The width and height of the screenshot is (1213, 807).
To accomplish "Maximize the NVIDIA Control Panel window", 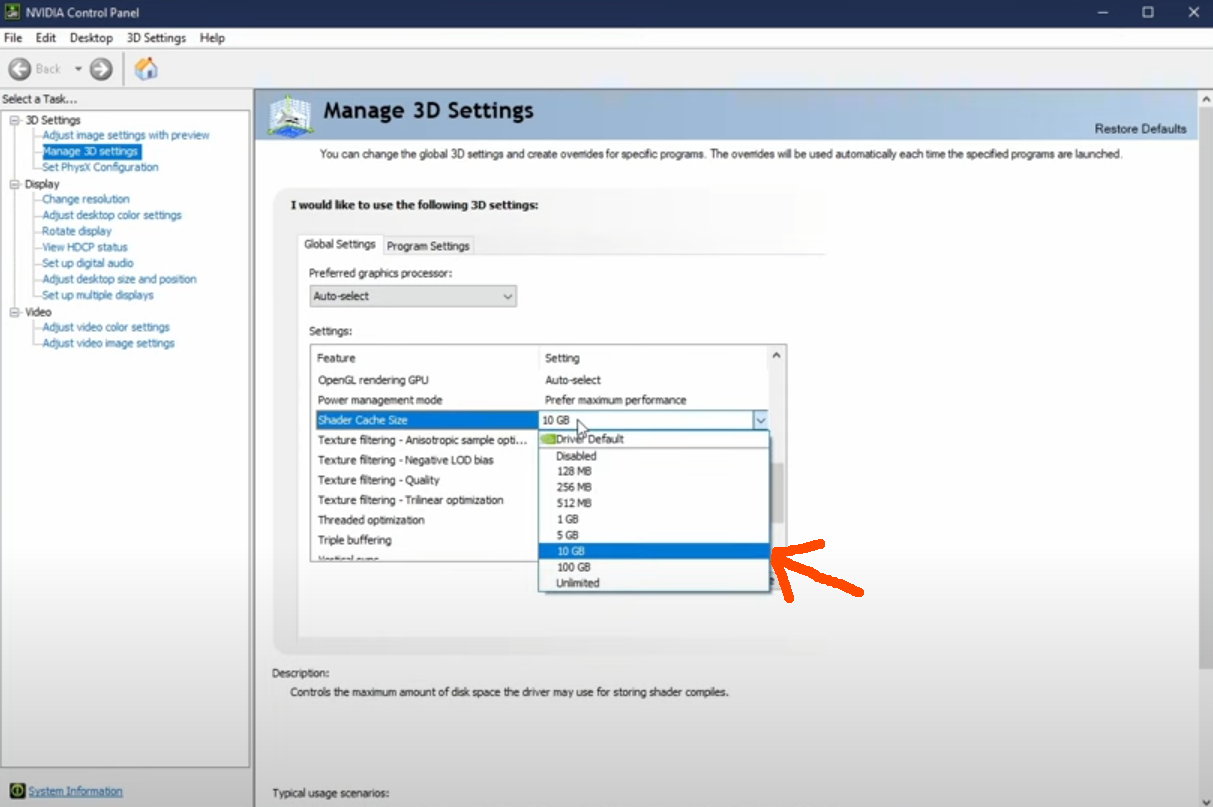I will [x=1148, y=12].
